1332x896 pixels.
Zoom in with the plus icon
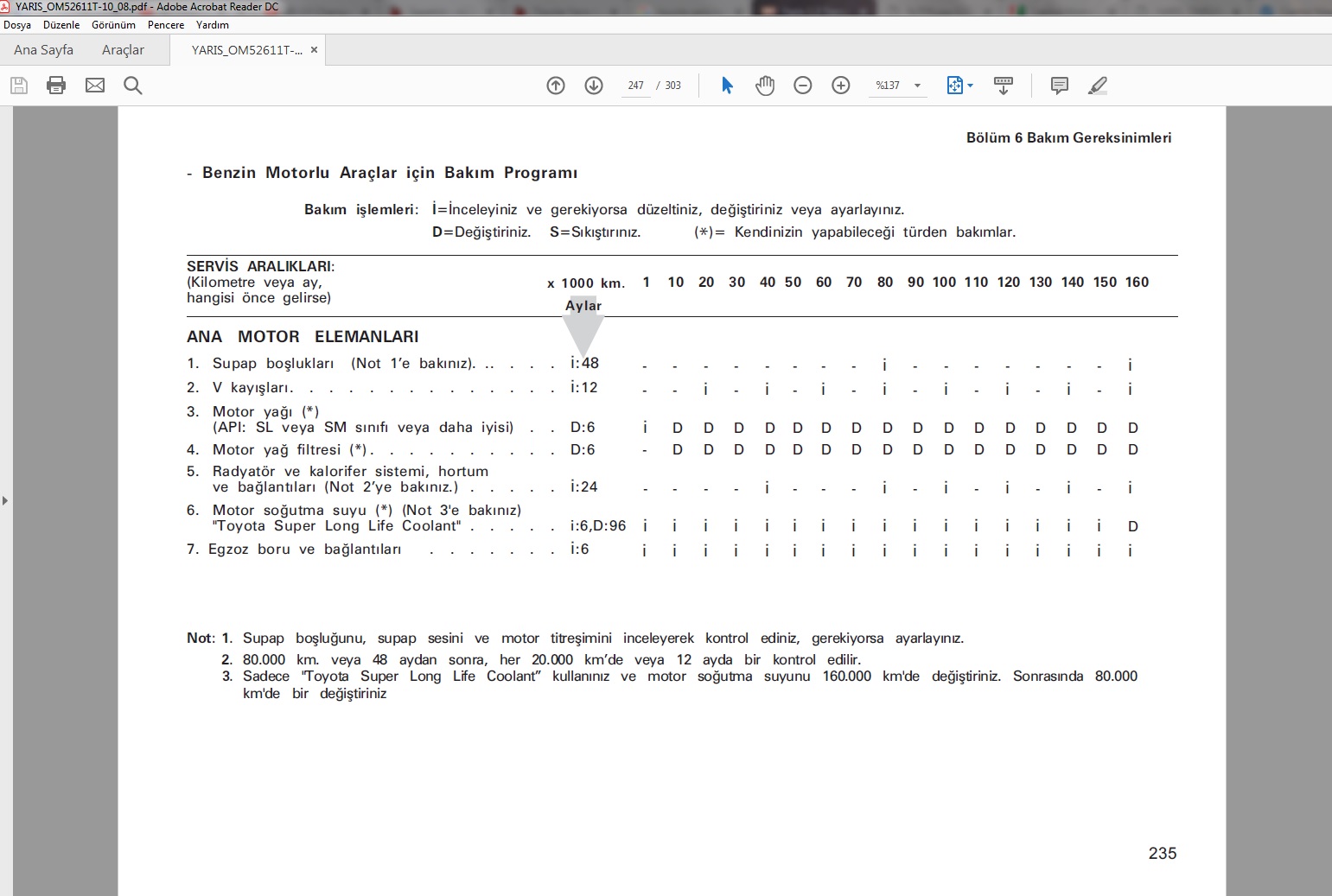841,86
